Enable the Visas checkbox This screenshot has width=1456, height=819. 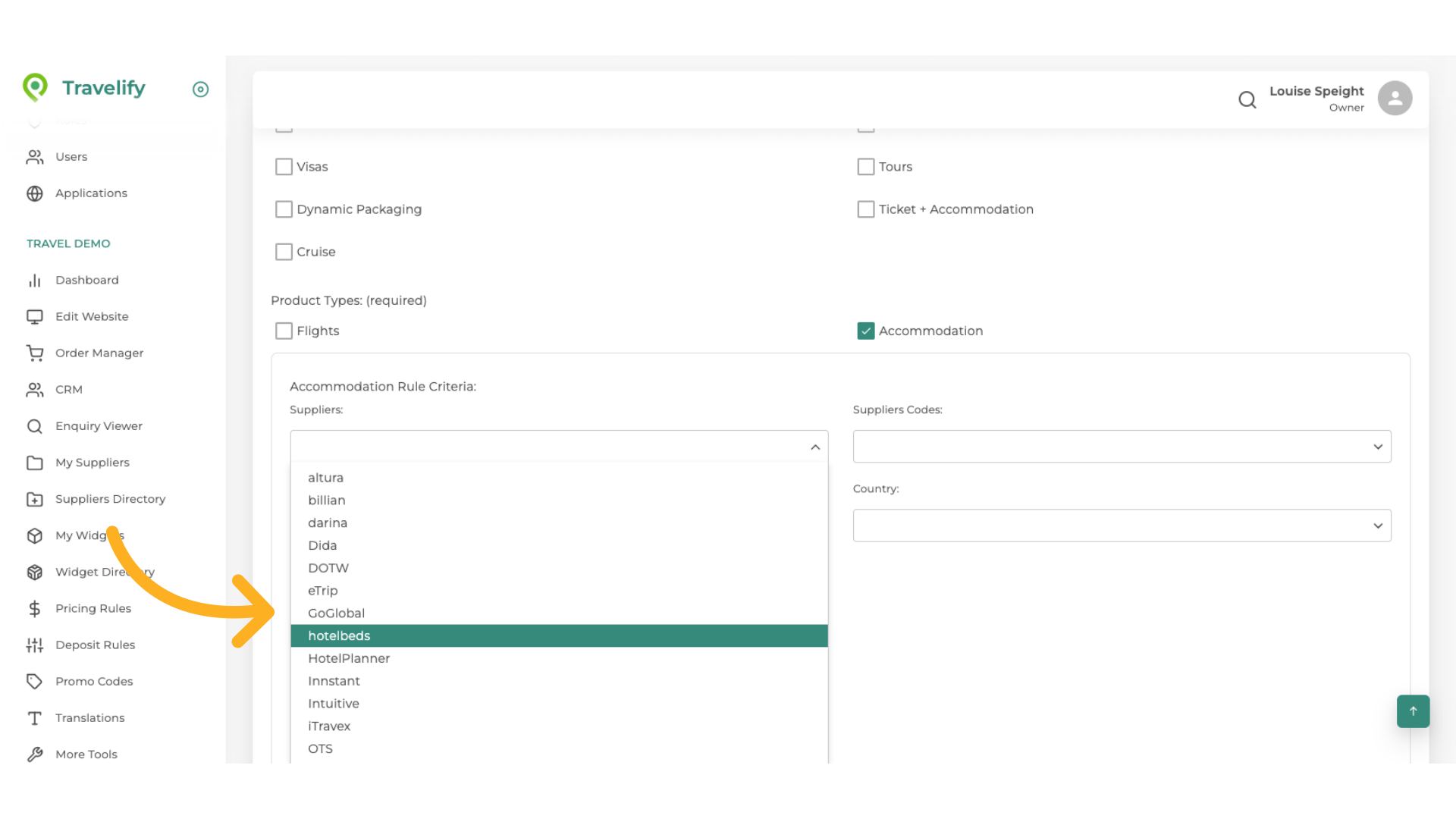(284, 166)
